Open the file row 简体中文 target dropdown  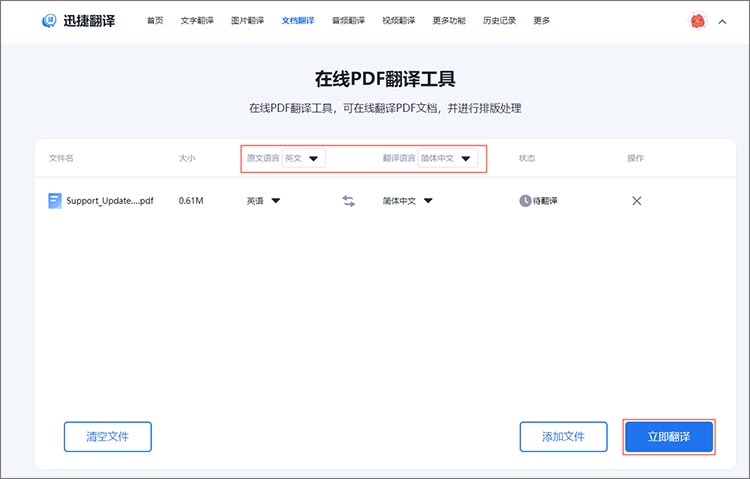(x=408, y=201)
